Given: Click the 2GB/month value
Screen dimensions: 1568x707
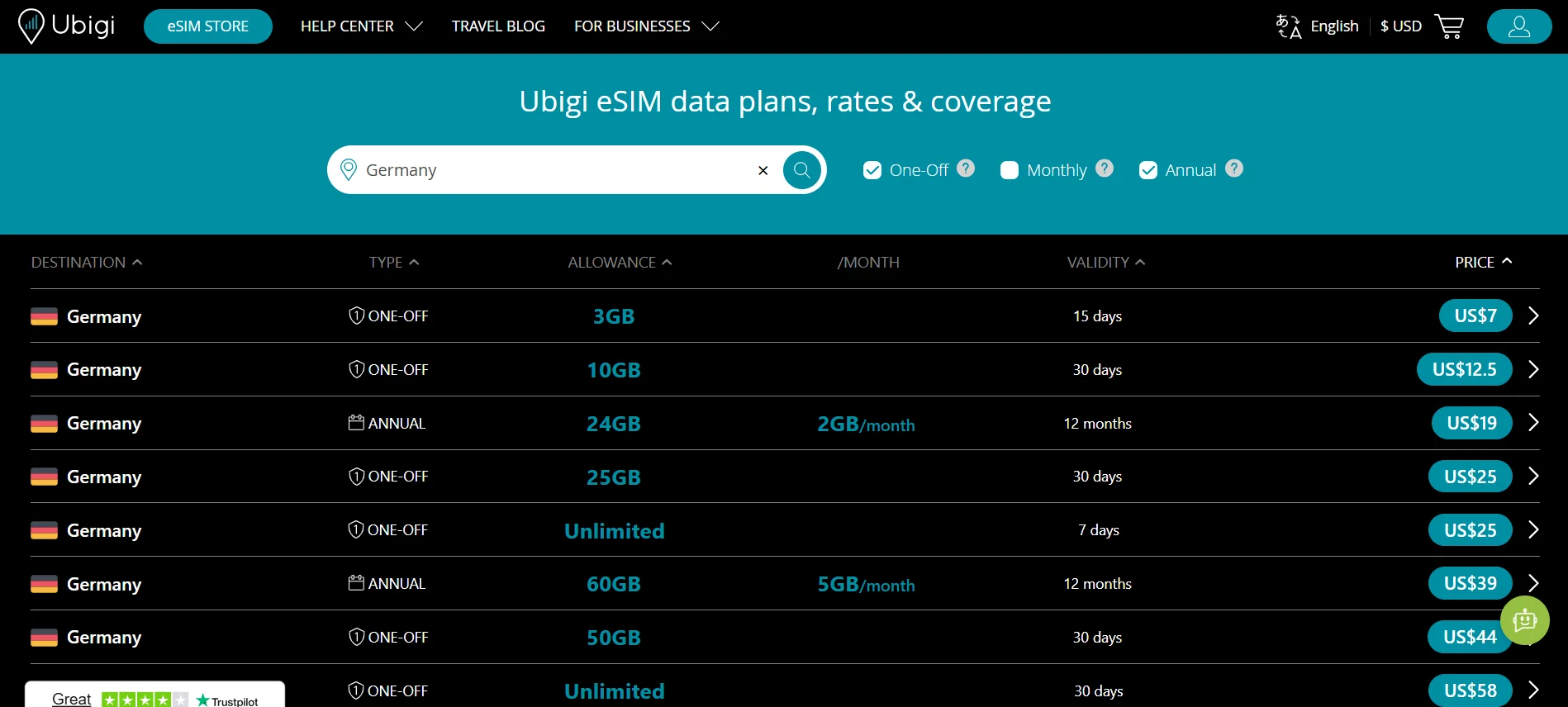Looking at the screenshot, I should click(866, 424).
